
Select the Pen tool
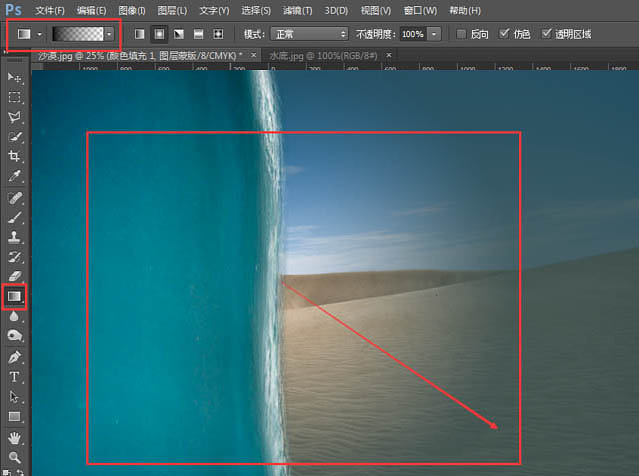(14, 357)
